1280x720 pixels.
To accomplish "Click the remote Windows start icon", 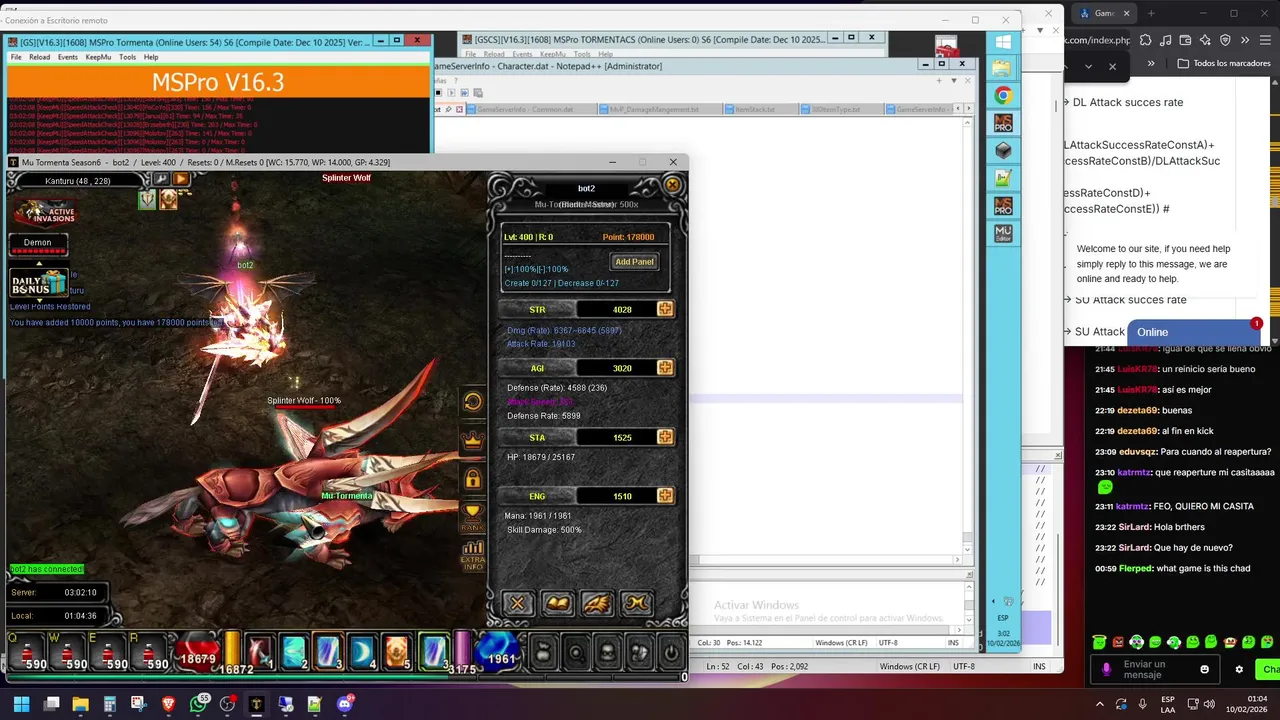I will click(x=1003, y=42).
